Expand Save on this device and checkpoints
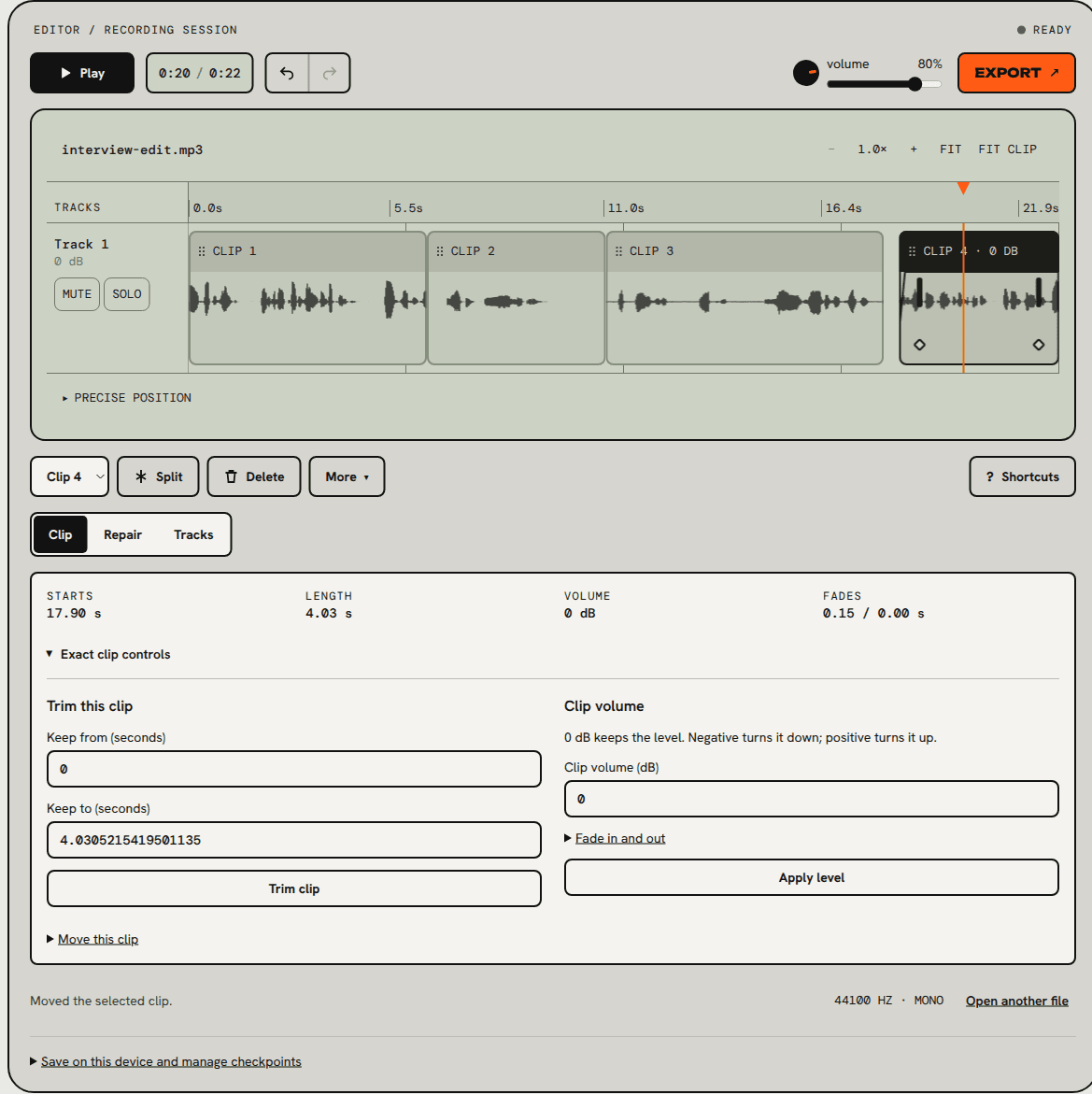 165,1061
